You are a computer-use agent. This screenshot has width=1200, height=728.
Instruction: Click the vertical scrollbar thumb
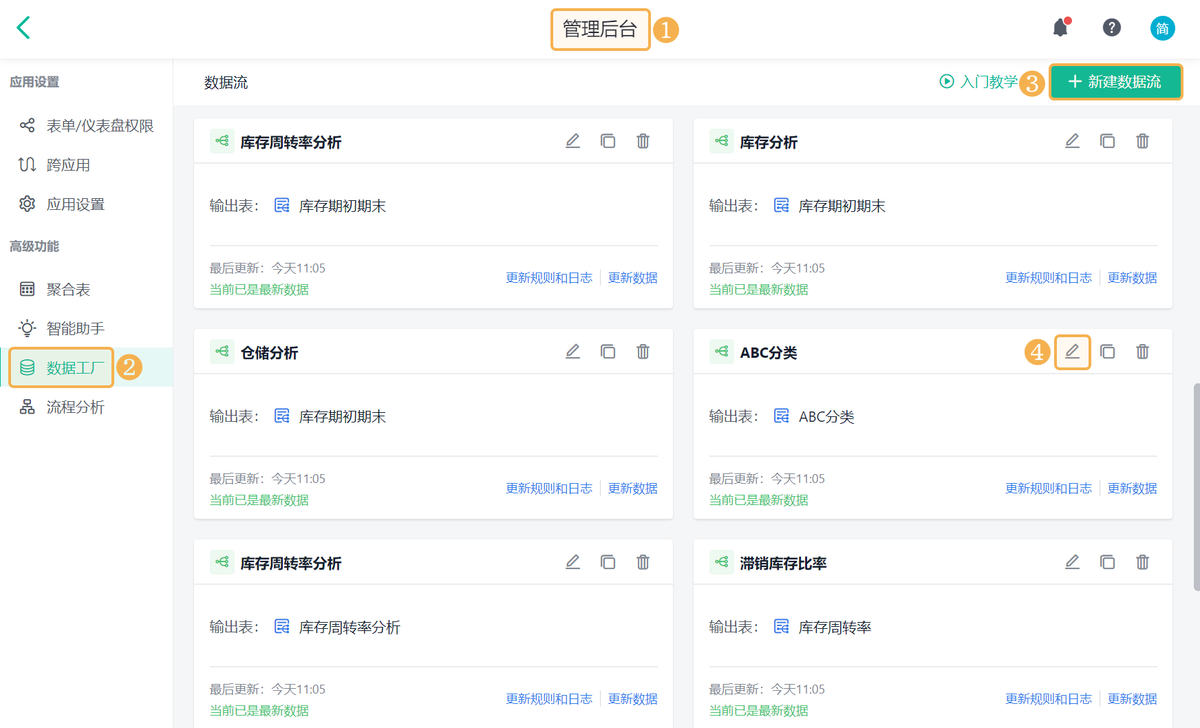(x=1195, y=488)
